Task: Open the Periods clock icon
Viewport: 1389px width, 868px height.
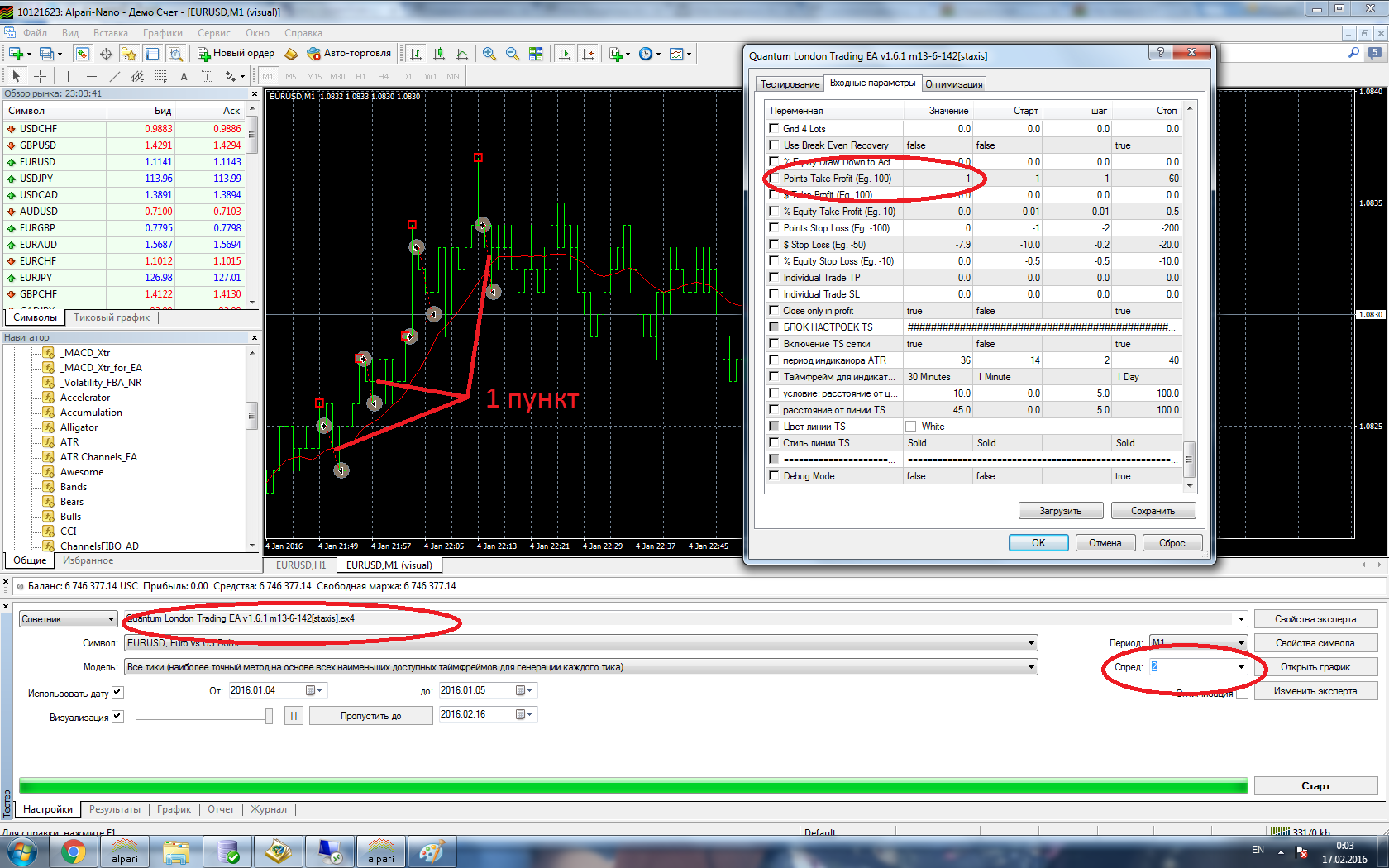Action: click(647, 54)
